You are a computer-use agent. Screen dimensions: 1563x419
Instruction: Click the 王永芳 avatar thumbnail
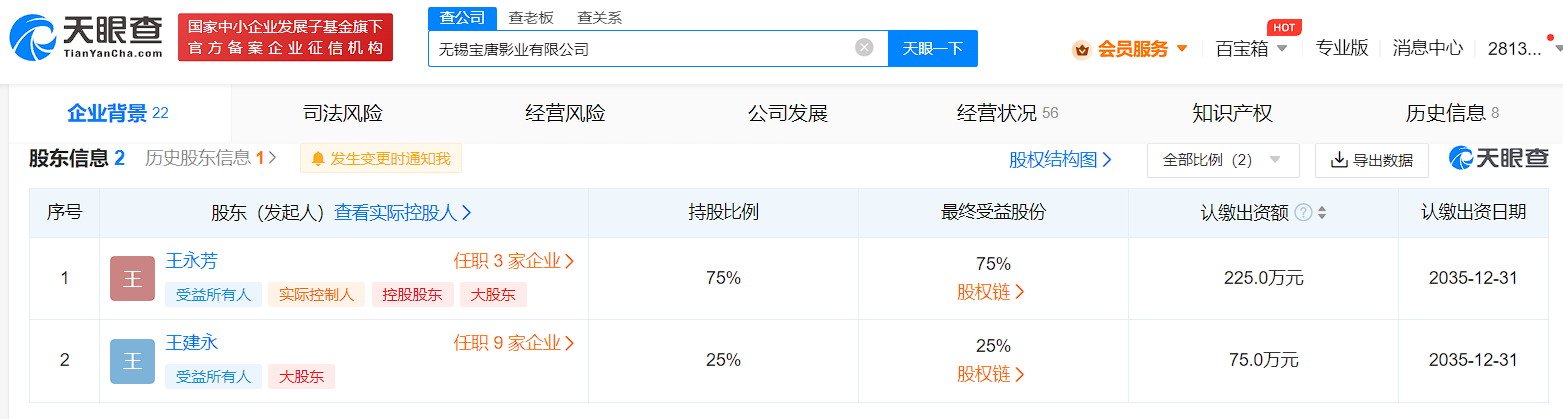[x=132, y=279]
